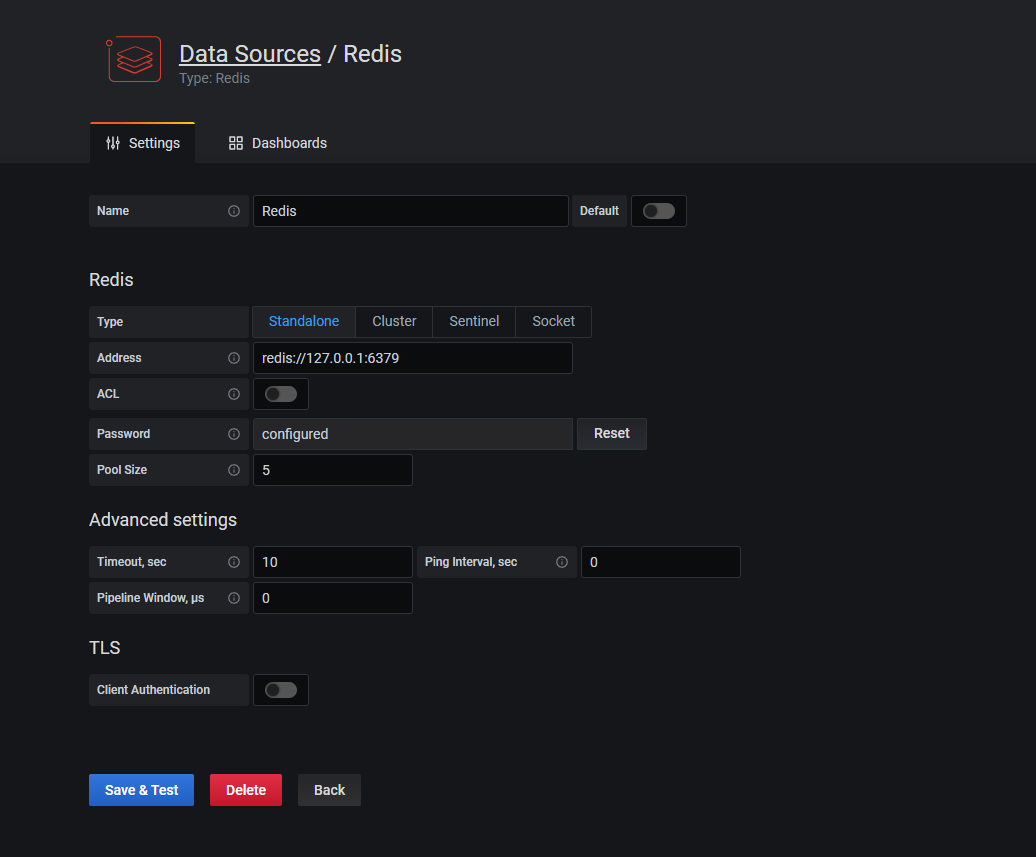Click the info icon for Timeout, sec

click(234, 562)
